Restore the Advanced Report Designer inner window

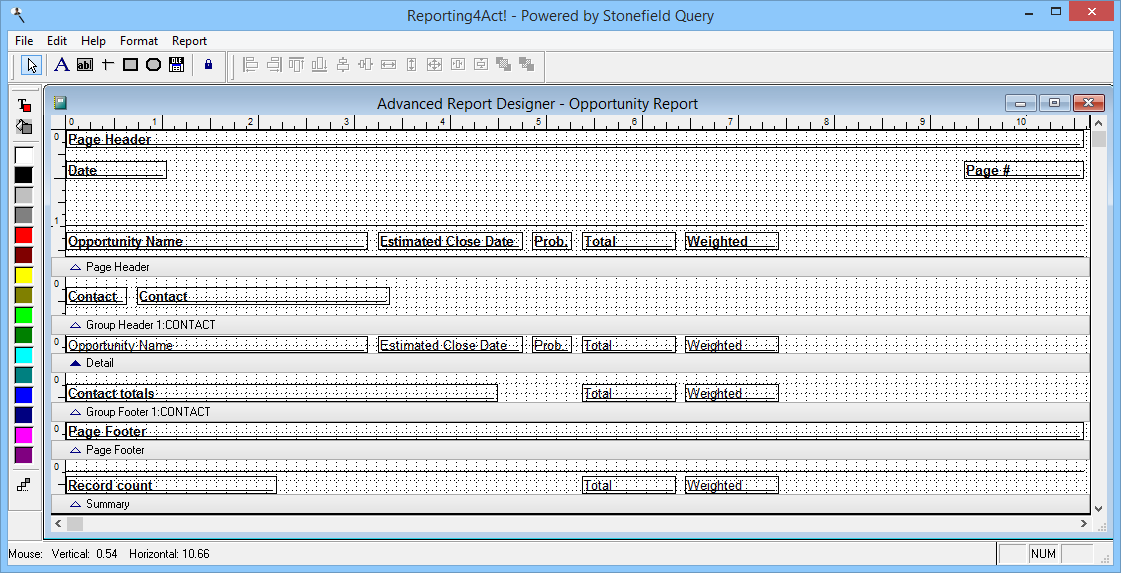1055,103
